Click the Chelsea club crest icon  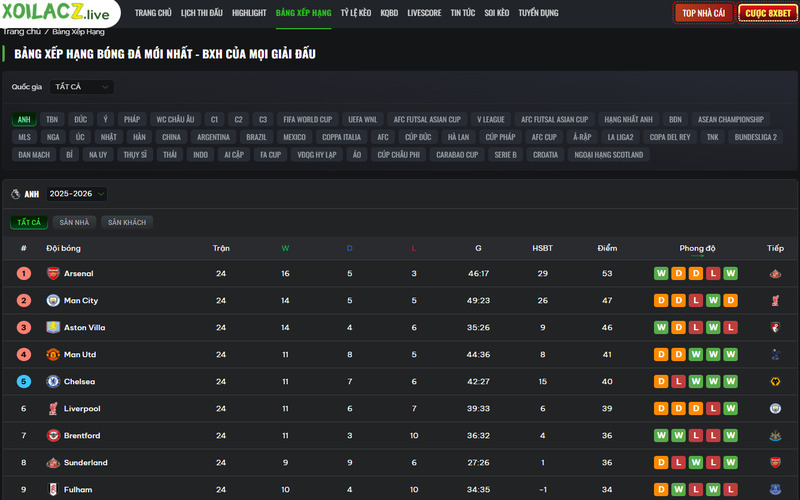(x=53, y=381)
